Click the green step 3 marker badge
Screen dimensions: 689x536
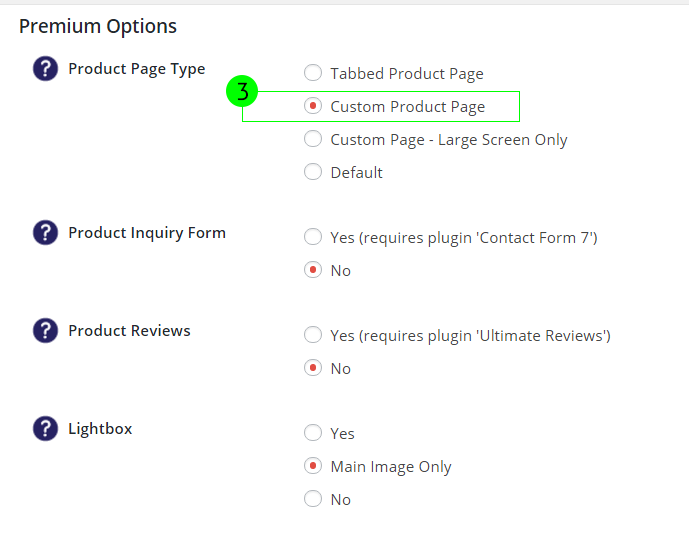(x=242, y=91)
